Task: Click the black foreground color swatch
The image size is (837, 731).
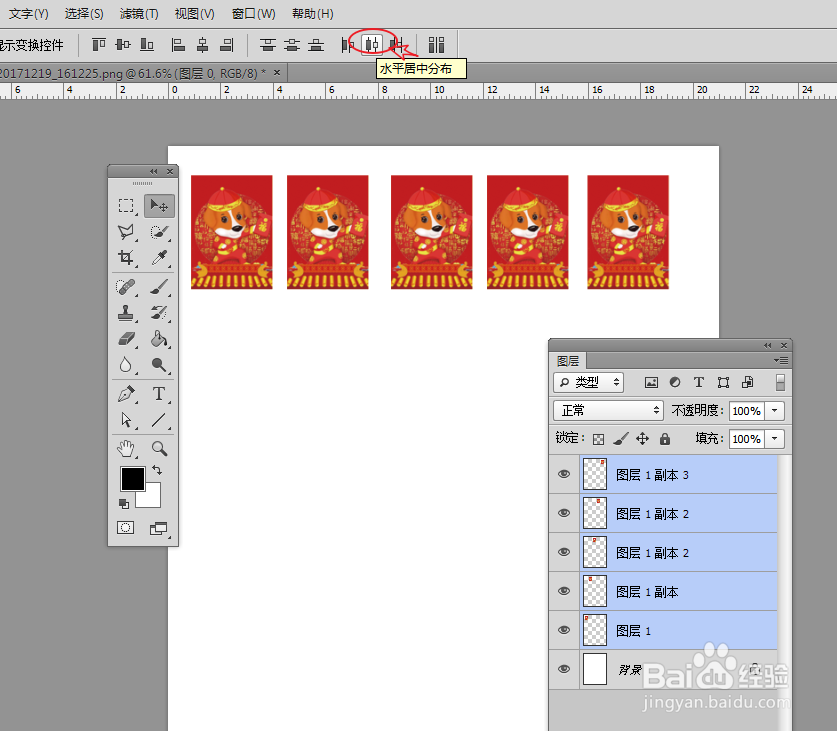Action: tap(132, 478)
